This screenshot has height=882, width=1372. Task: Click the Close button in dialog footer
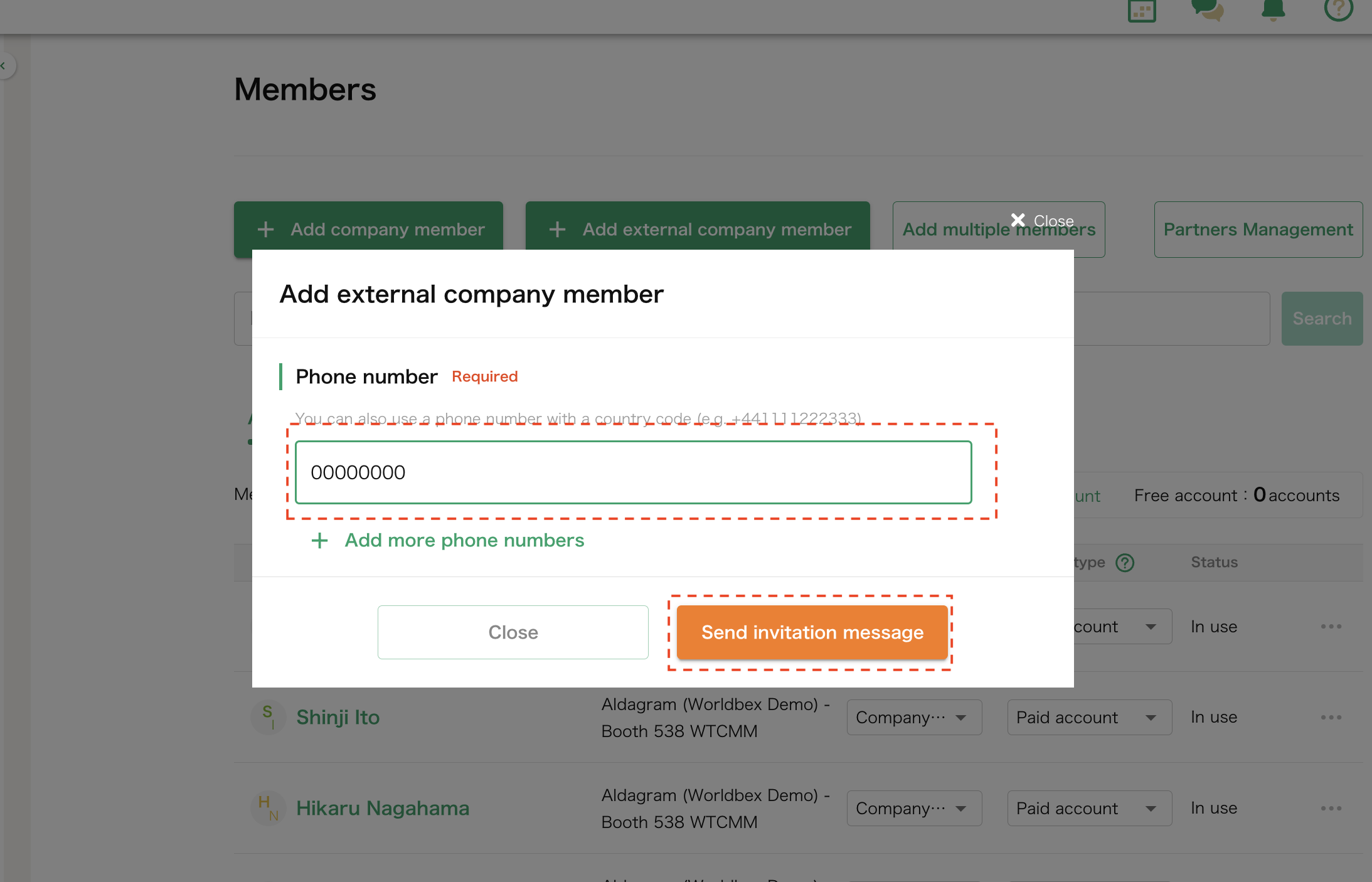pyautogui.click(x=513, y=632)
